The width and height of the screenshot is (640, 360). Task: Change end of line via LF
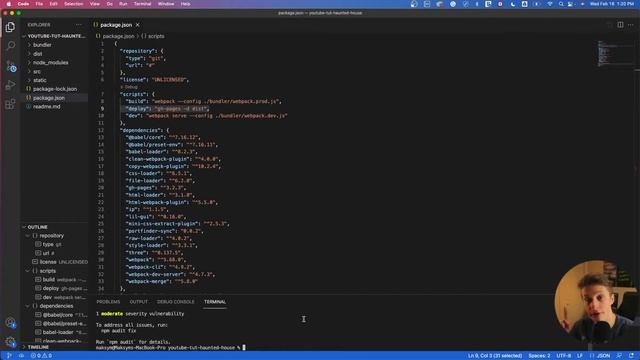point(580,356)
